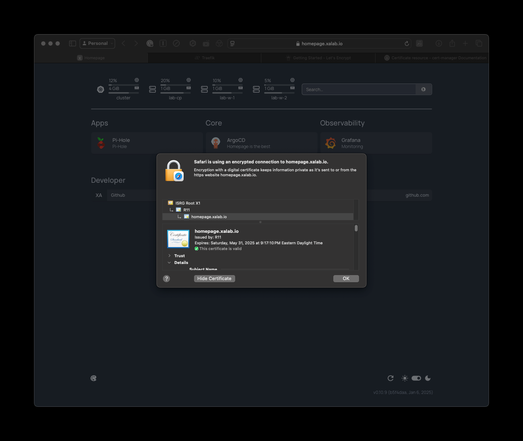This screenshot has height=441, width=523.
Task: Click the lab-cp CPU usage bar
Action: click(x=175, y=84)
